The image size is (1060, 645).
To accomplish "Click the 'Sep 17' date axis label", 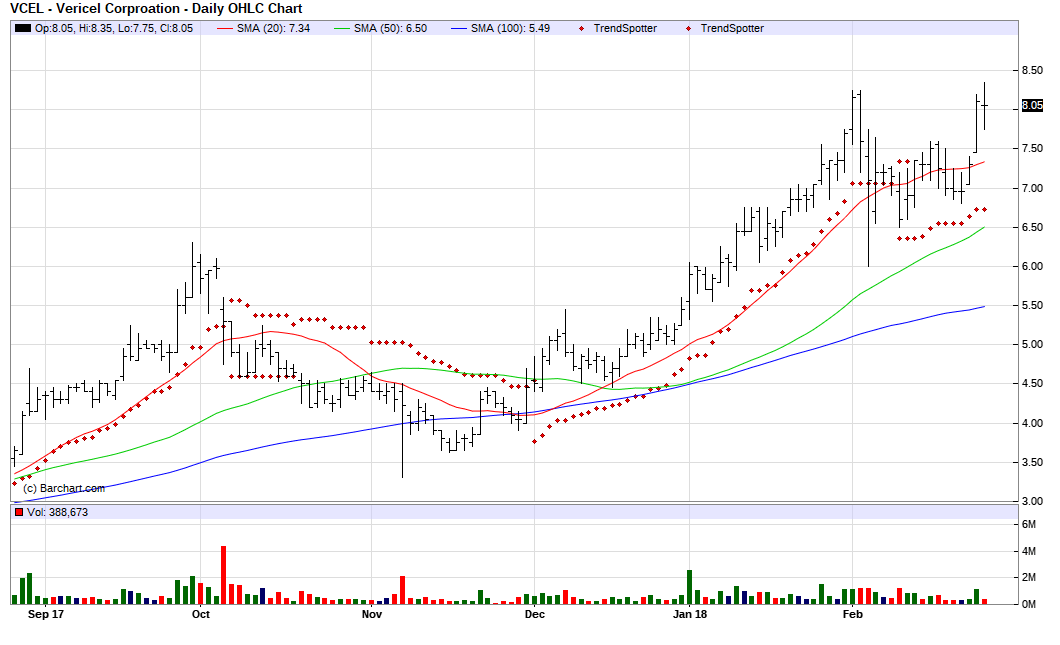I will click(x=45, y=615).
